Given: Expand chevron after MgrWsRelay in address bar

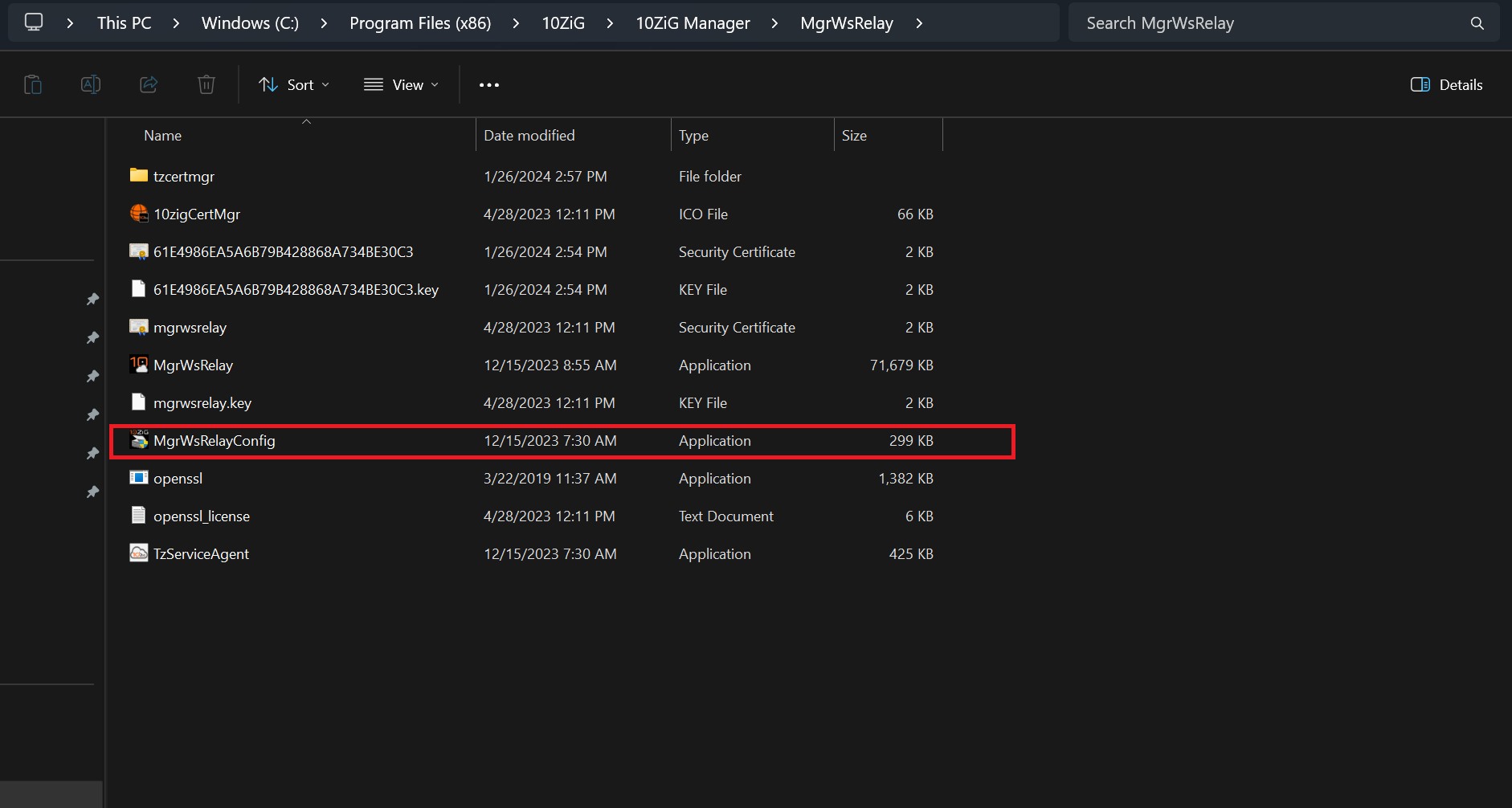Looking at the screenshot, I should tap(919, 23).
